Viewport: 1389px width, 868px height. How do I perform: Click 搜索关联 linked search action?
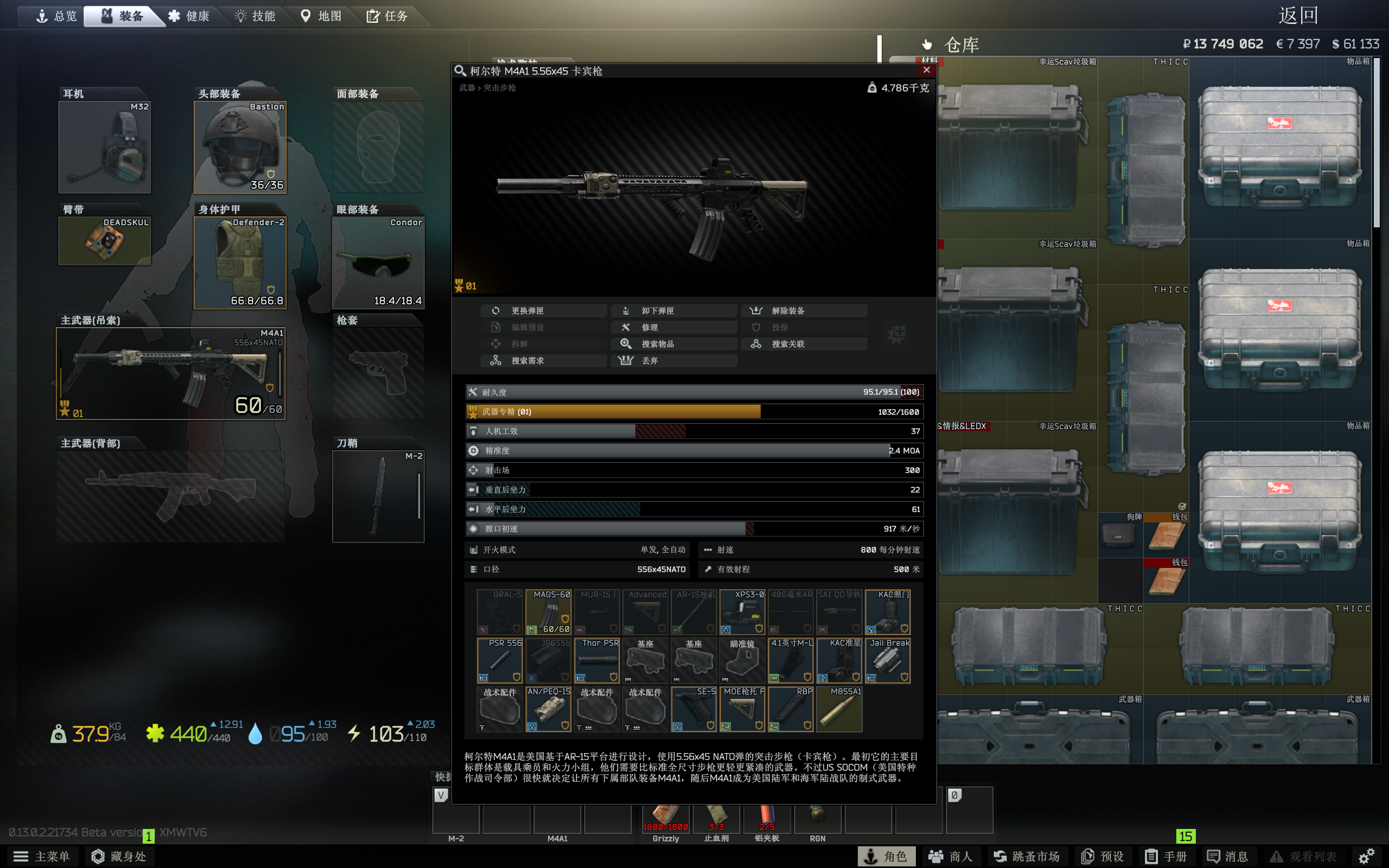click(804, 344)
